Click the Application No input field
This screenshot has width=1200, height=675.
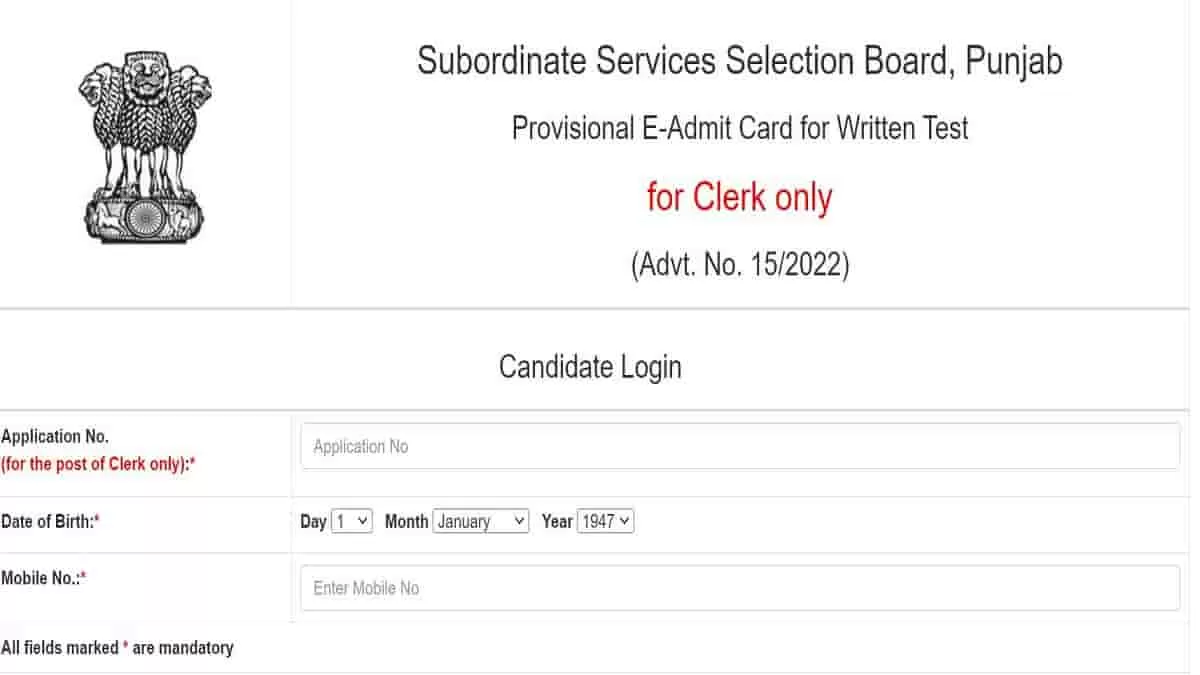click(740, 446)
